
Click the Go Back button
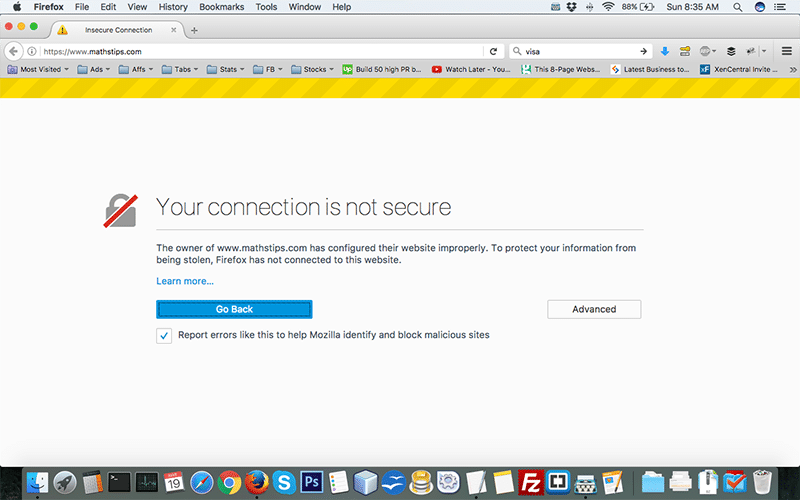234,309
